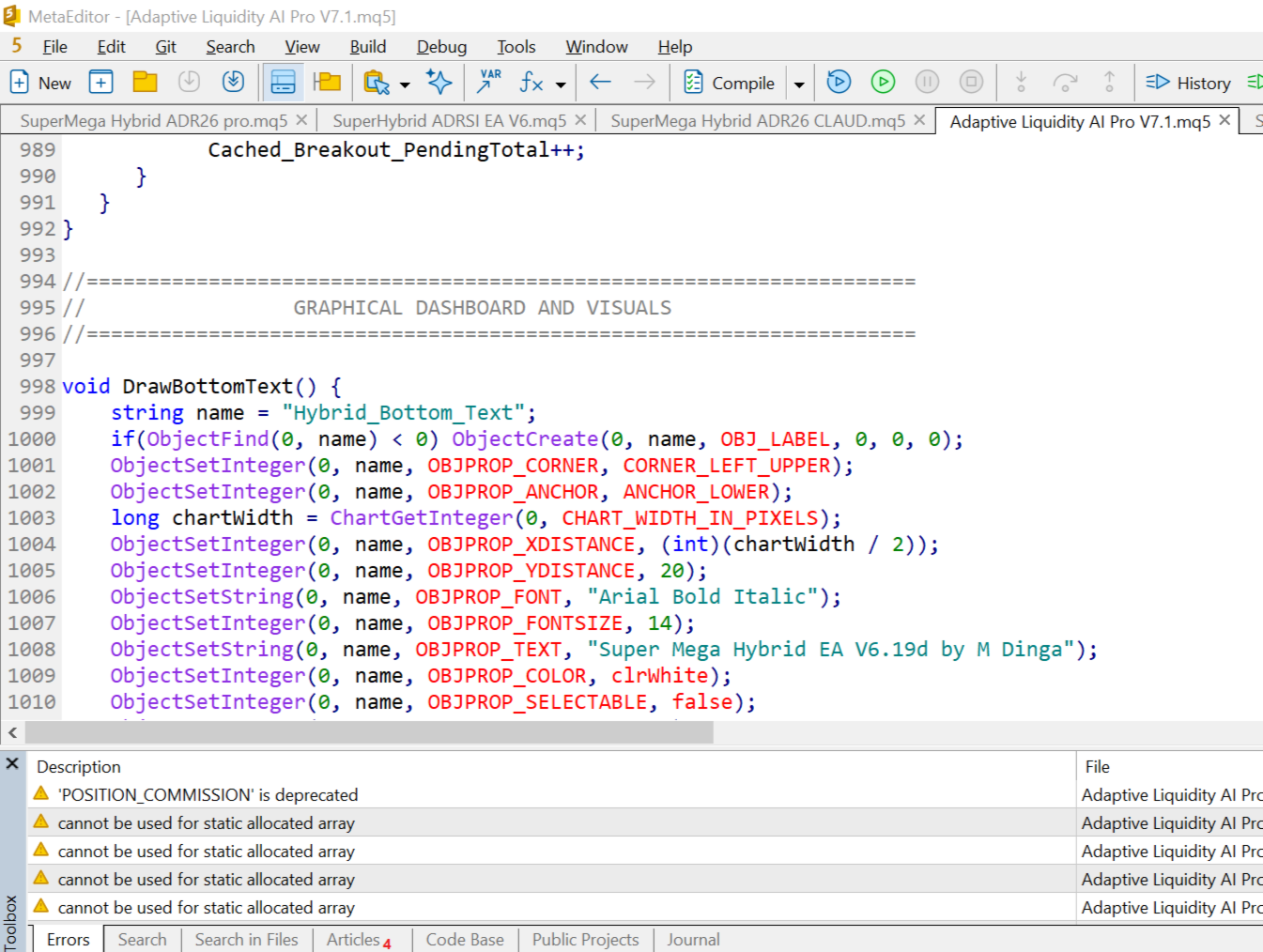Click the editor horizontal scrollbar thumb
The height and width of the screenshot is (952, 1263).
[x=369, y=732]
